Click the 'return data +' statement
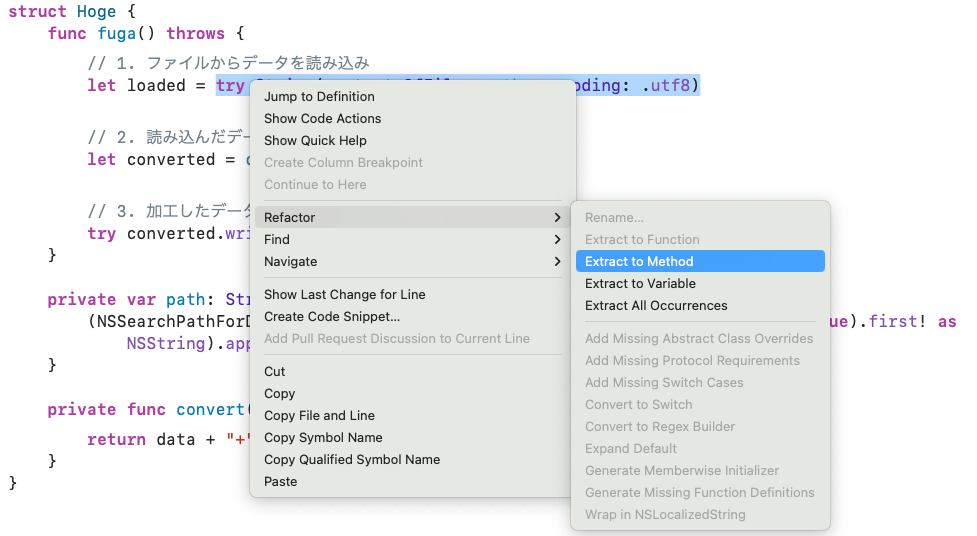 151,439
